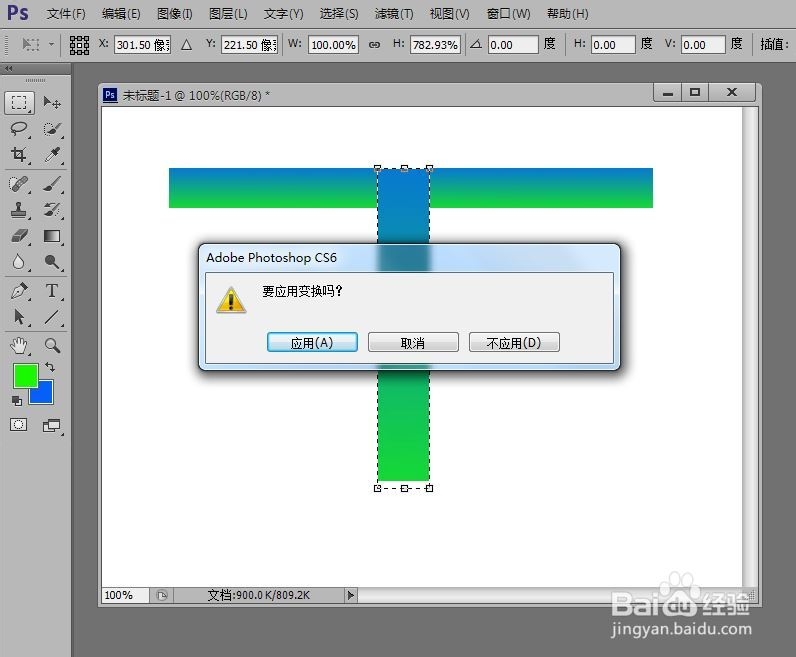
Task: Open the status bar info arrow menu
Action: [350, 595]
